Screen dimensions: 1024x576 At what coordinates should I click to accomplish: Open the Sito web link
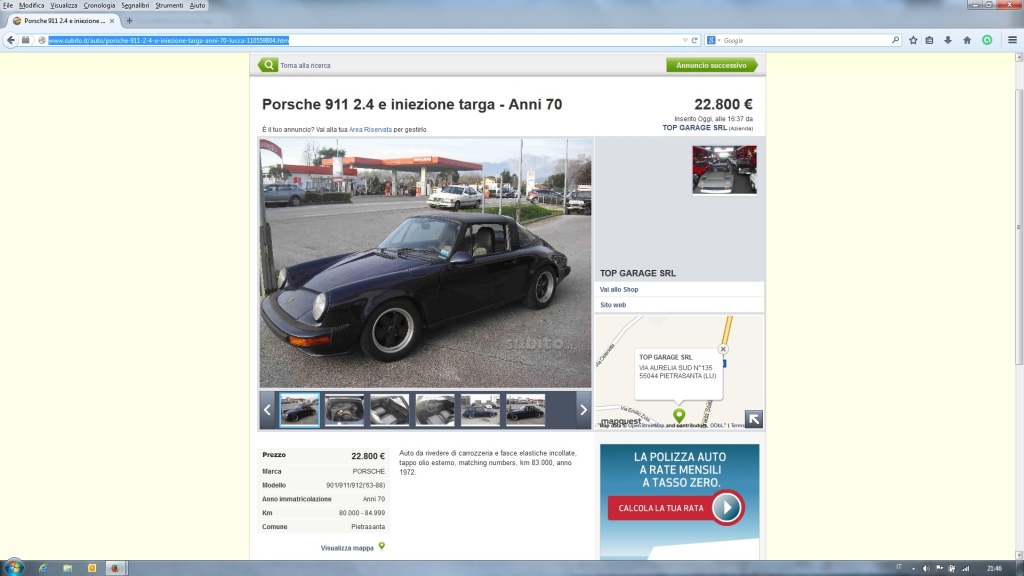613,305
